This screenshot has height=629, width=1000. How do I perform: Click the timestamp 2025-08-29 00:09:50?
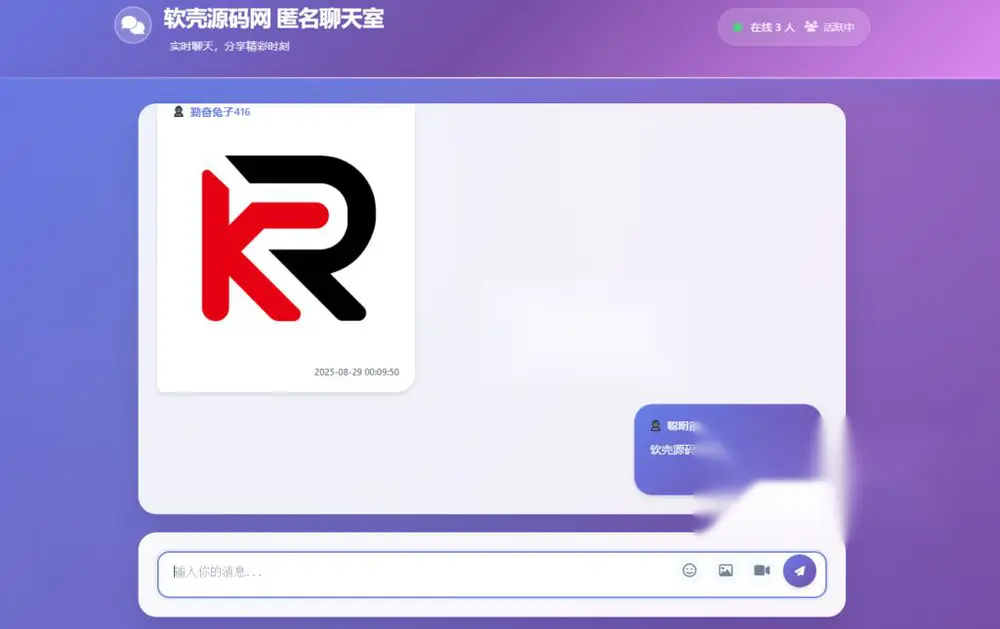click(357, 372)
